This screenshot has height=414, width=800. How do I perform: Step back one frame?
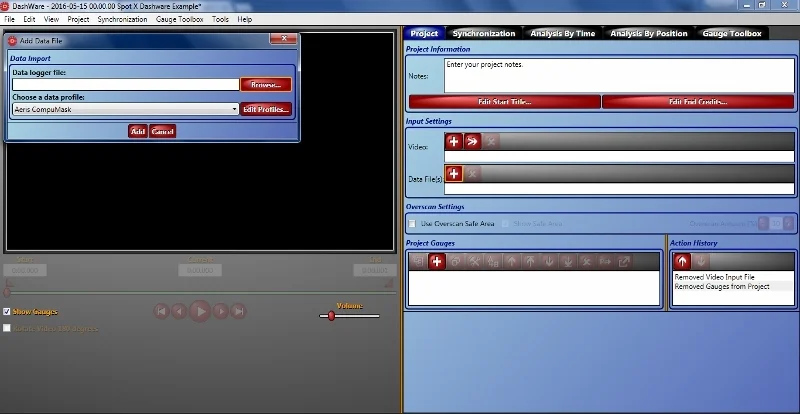(x=179, y=311)
